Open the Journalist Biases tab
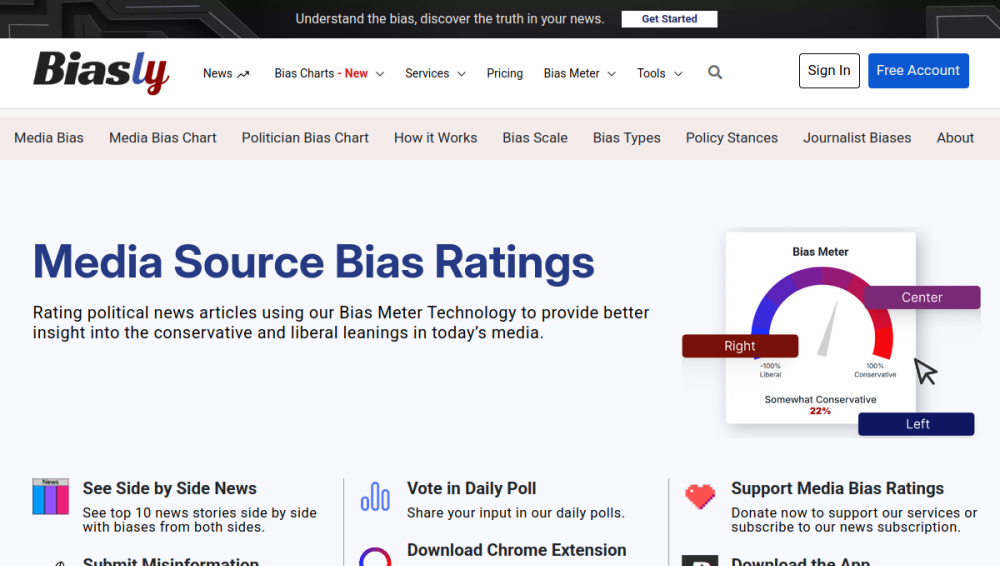Viewport: 1000px width, 566px height. [x=857, y=138]
